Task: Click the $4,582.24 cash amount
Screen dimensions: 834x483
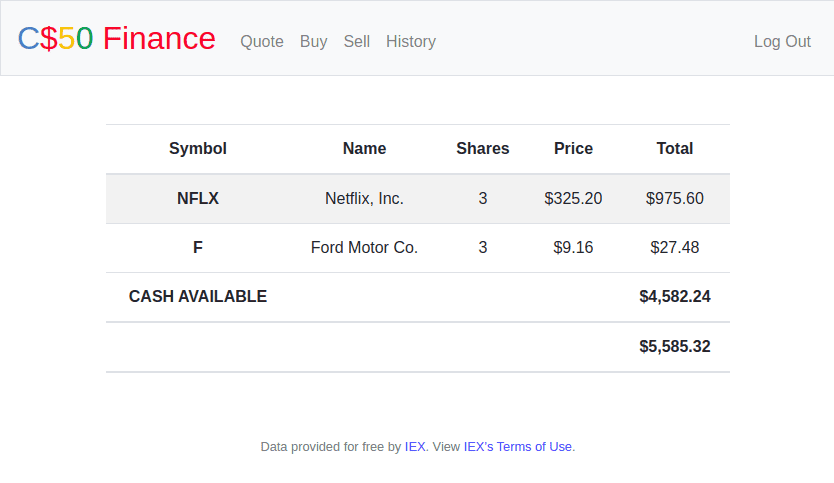Action: (x=674, y=296)
